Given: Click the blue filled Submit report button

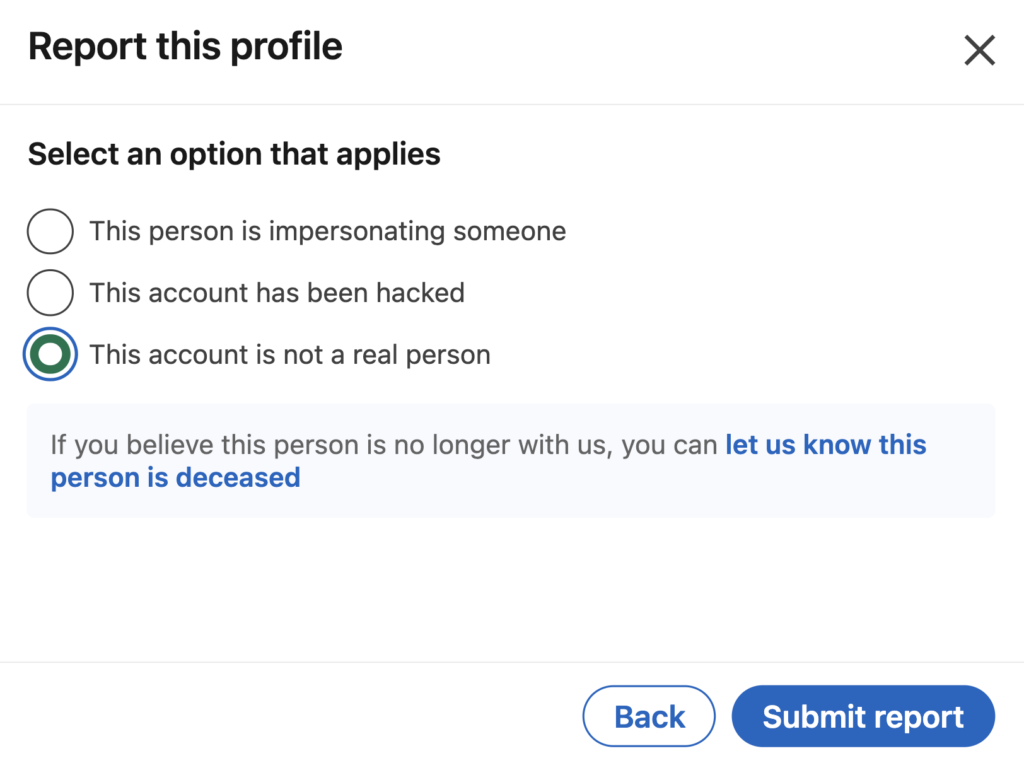Looking at the screenshot, I should click(x=863, y=717).
